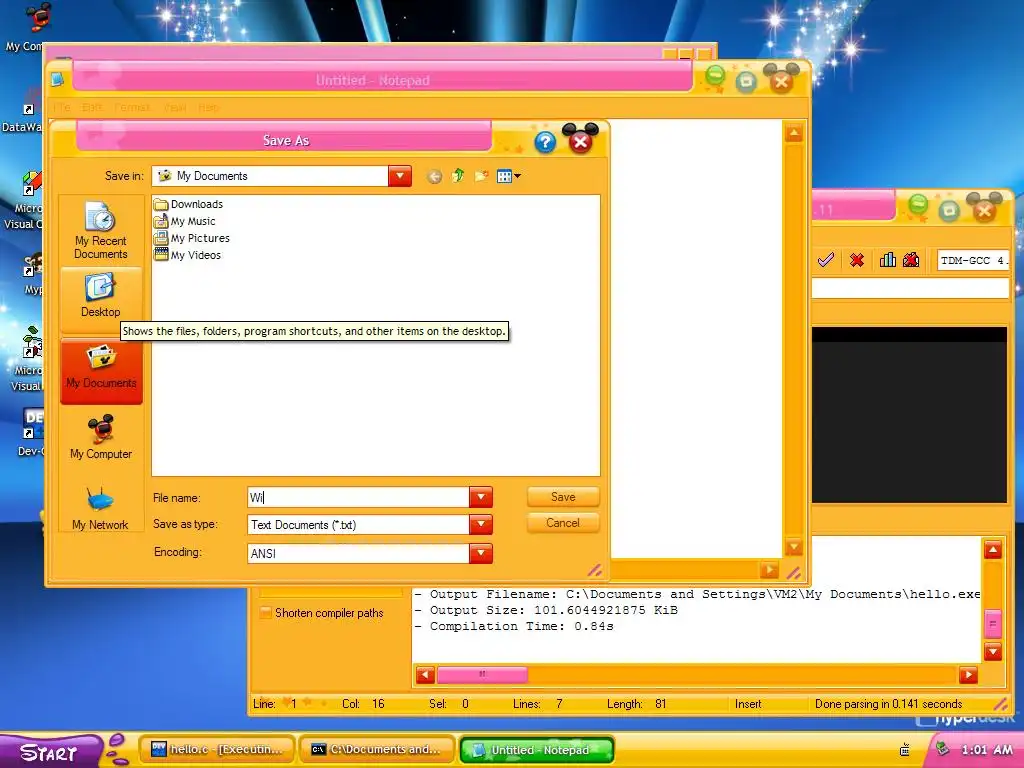Image resolution: width=1024 pixels, height=768 pixels.
Task: Close the Save As dialog
Action: (x=580, y=140)
